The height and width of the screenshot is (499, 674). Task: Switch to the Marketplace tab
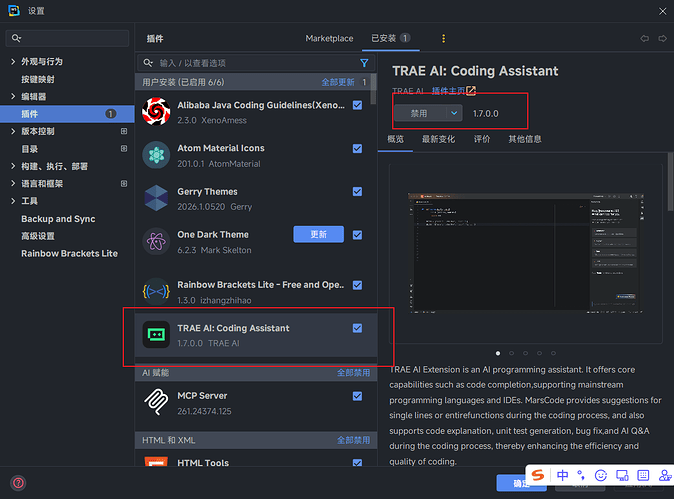(x=329, y=39)
